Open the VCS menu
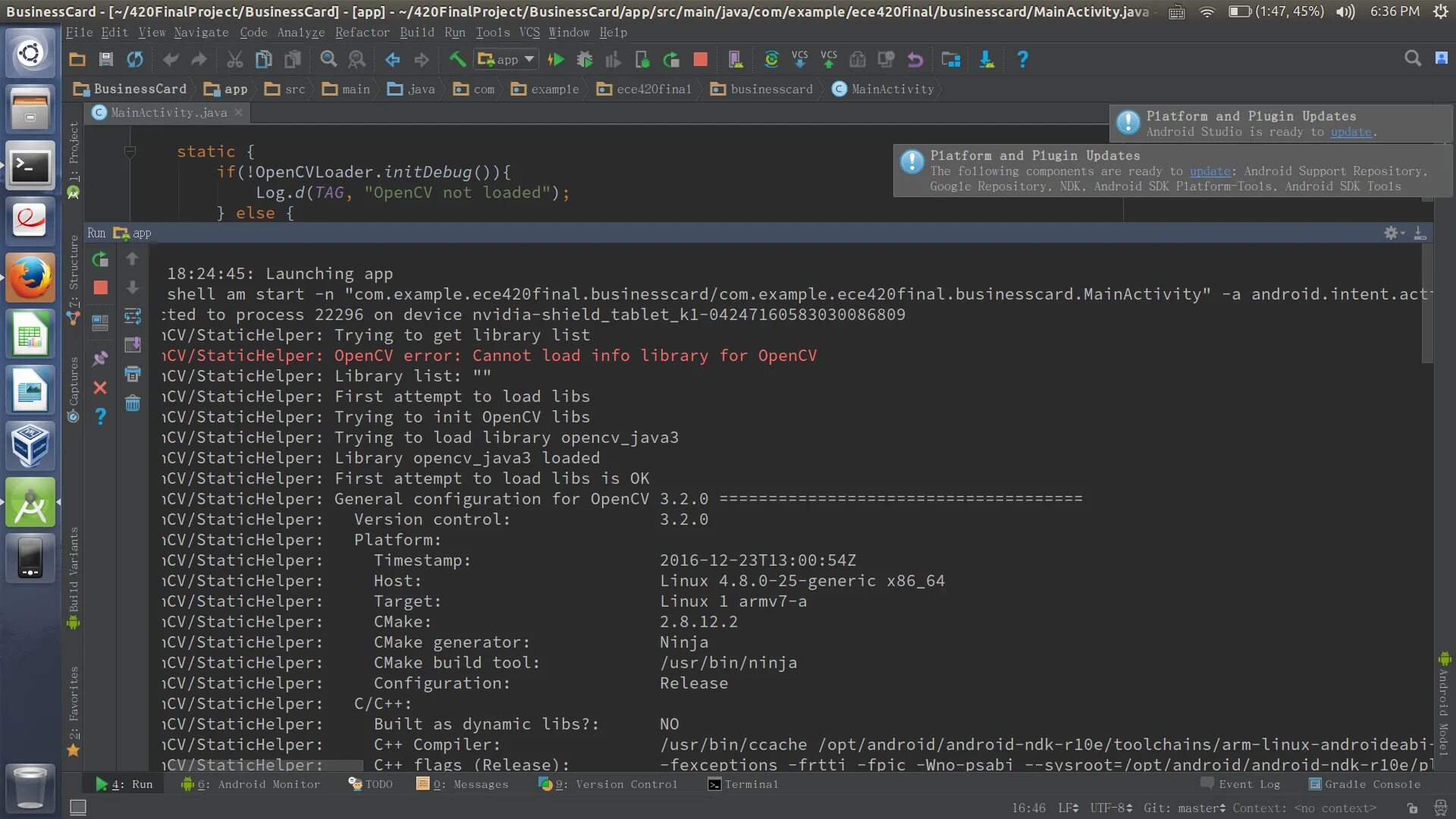The height and width of the screenshot is (819, 1456). click(x=529, y=32)
